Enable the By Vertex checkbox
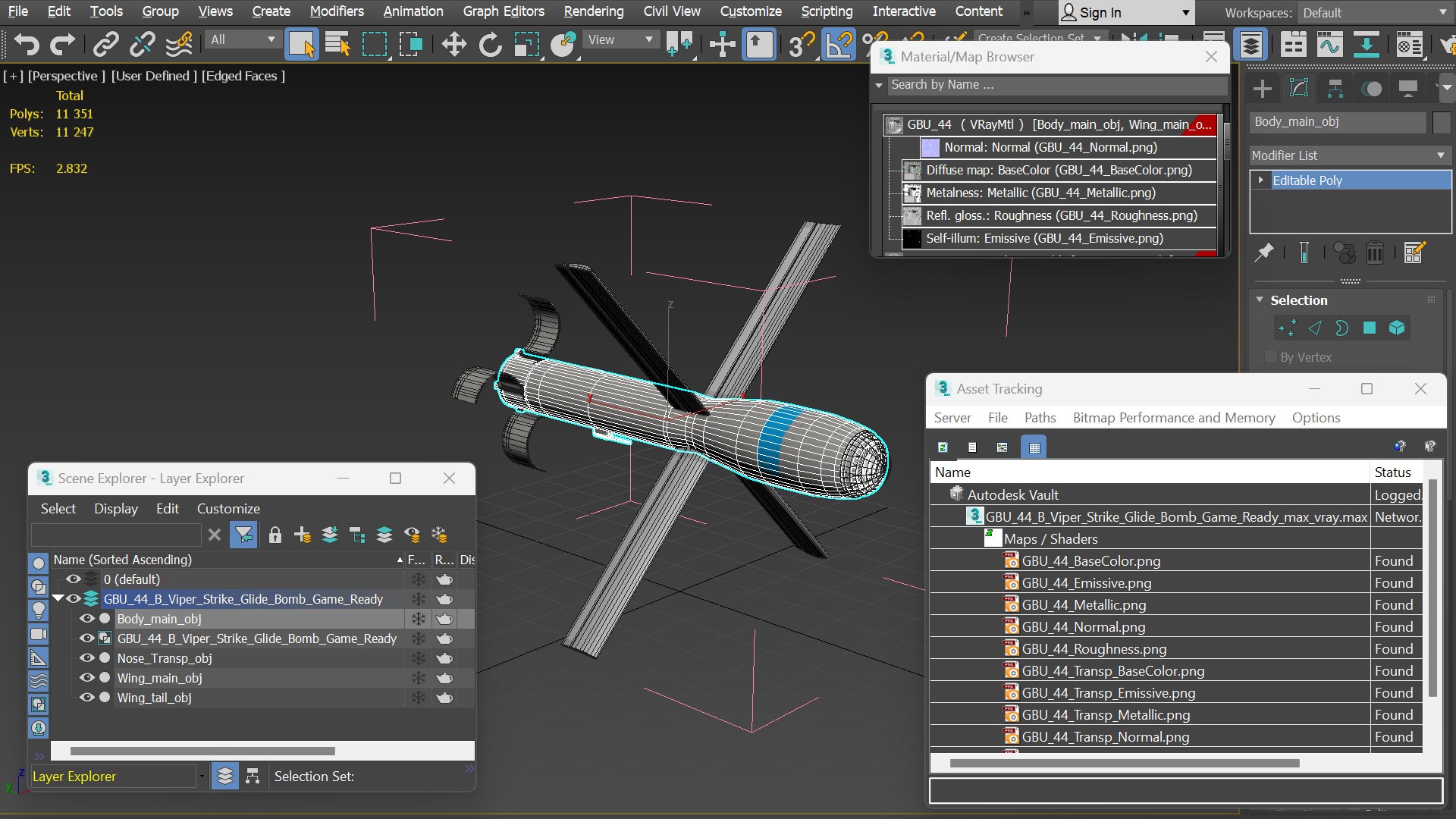The width and height of the screenshot is (1456, 819). (x=1271, y=356)
